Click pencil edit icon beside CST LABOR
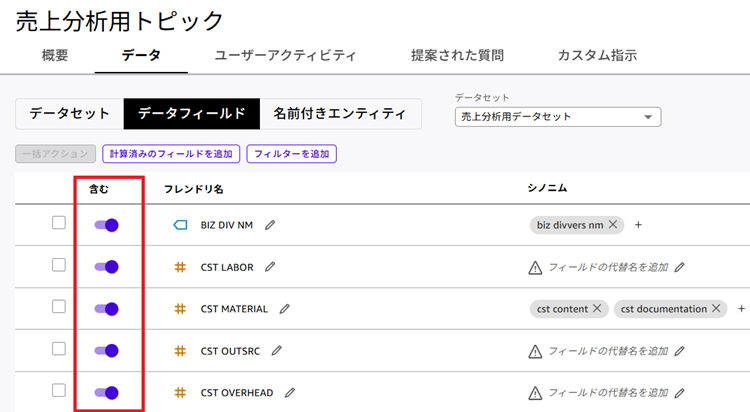 coord(270,267)
